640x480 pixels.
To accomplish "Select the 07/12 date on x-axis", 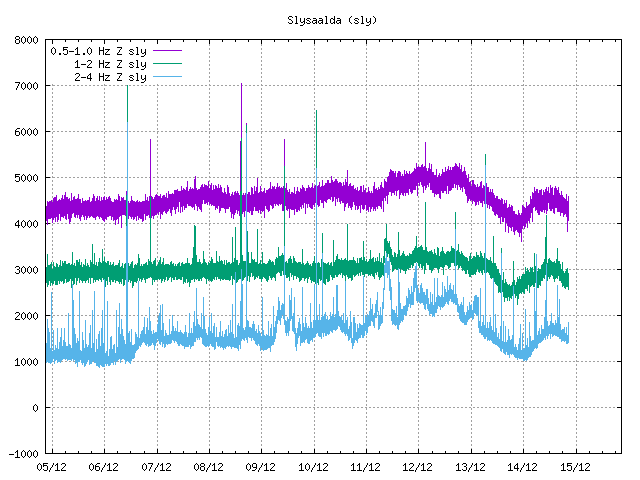I will pos(156,467).
